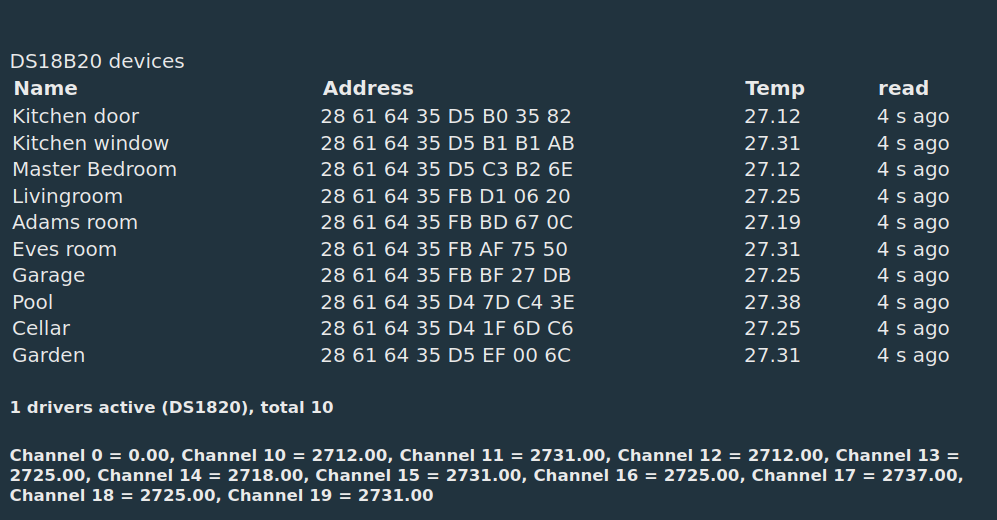Select the Adams room sensor name
This screenshot has height=520, width=997.
[75, 222]
